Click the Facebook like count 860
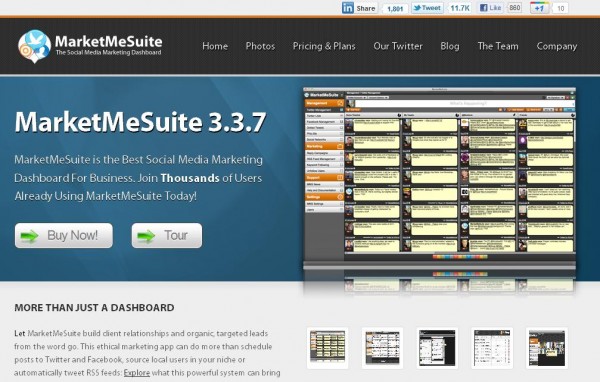 pyautogui.click(x=515, y=8)
